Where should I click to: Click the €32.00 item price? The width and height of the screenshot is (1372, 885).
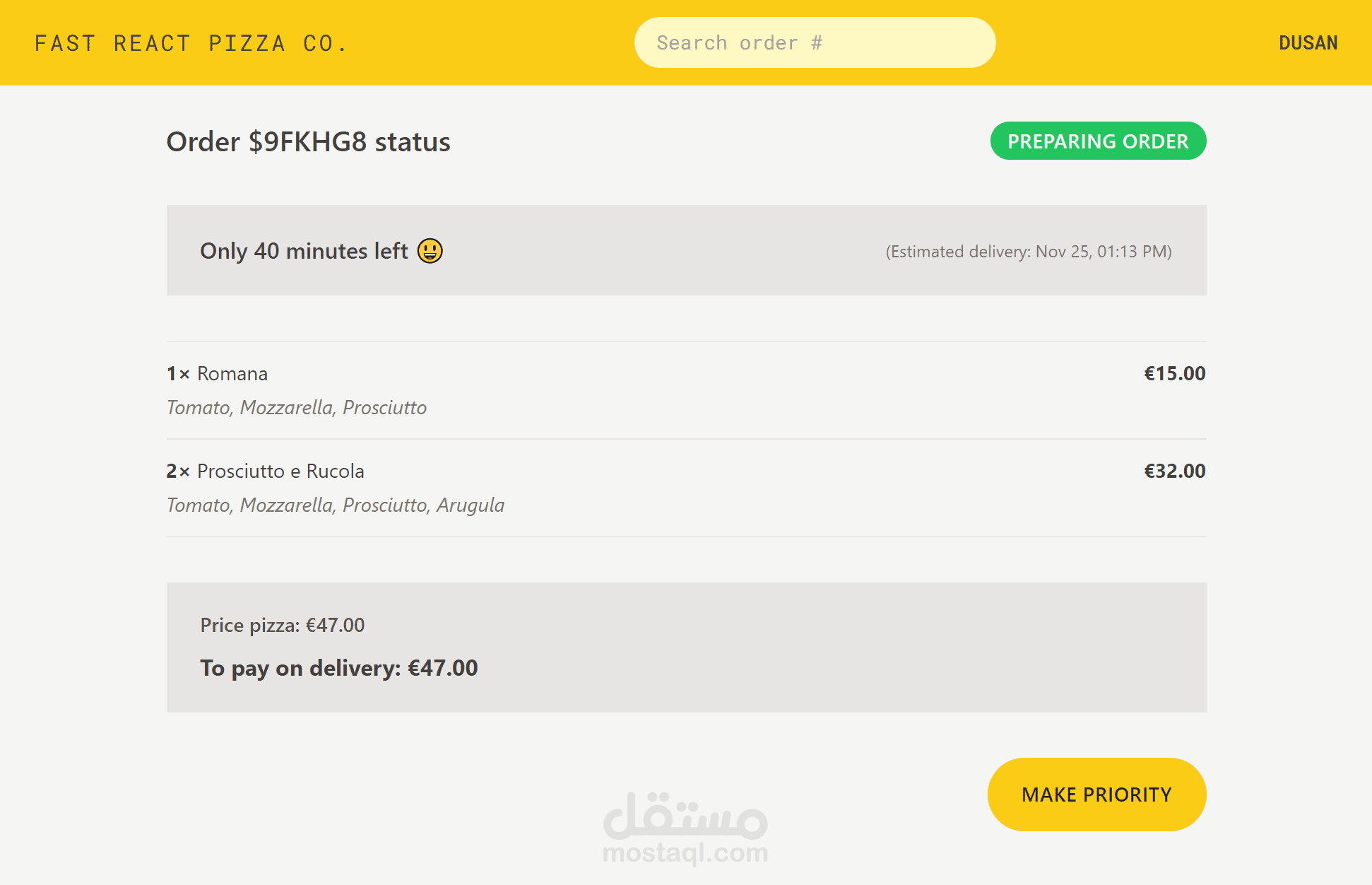tap(1174, 471)
